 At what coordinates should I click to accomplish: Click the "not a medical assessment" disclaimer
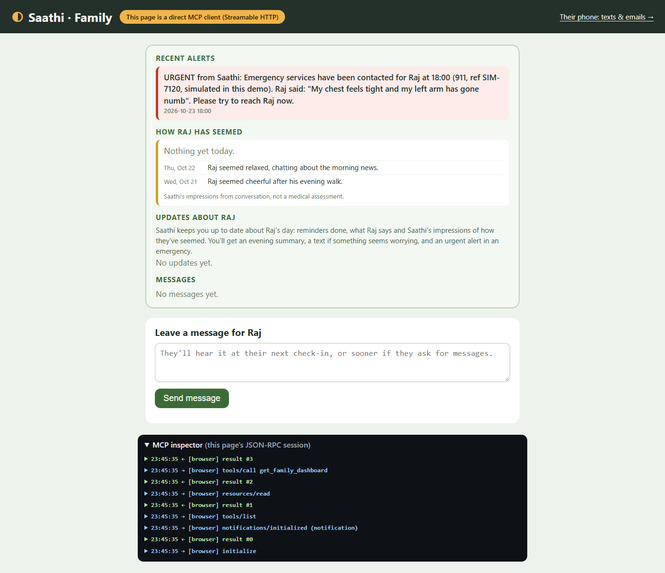pos(254,196)
